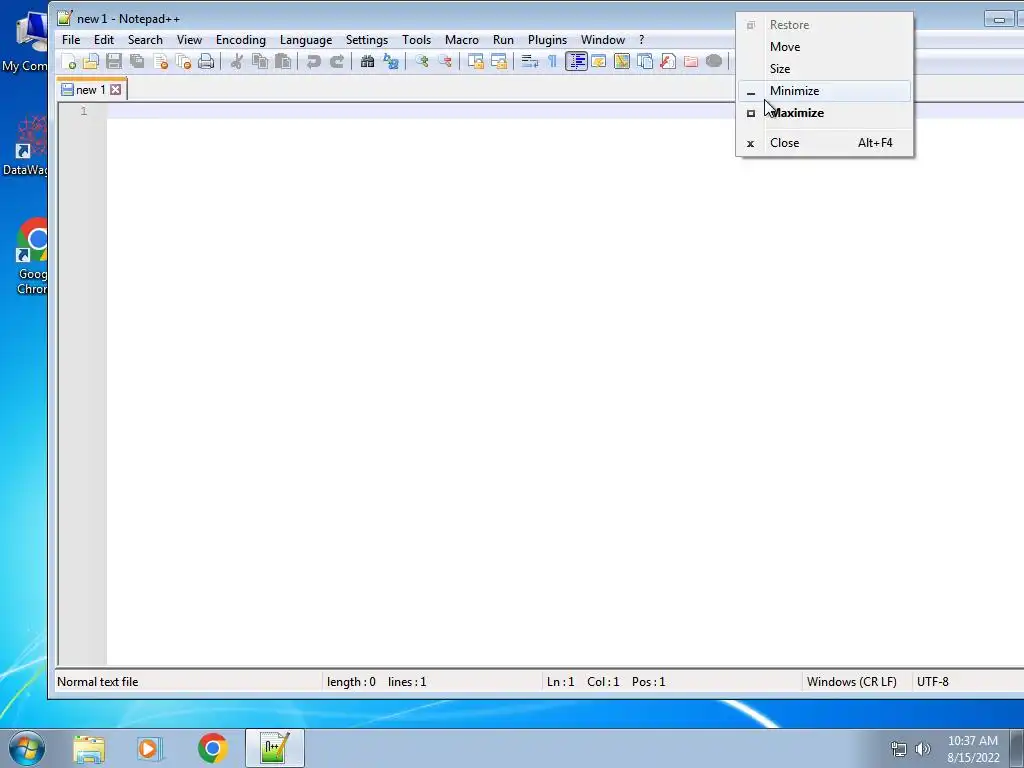The width and height of the screenshot is (1024, 768).
Task: Click the Notepad++ taskbar button
Action: [x=275, y=748]
